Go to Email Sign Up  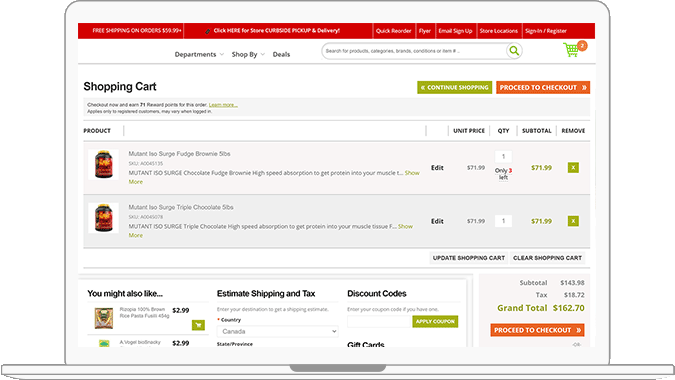455,31
